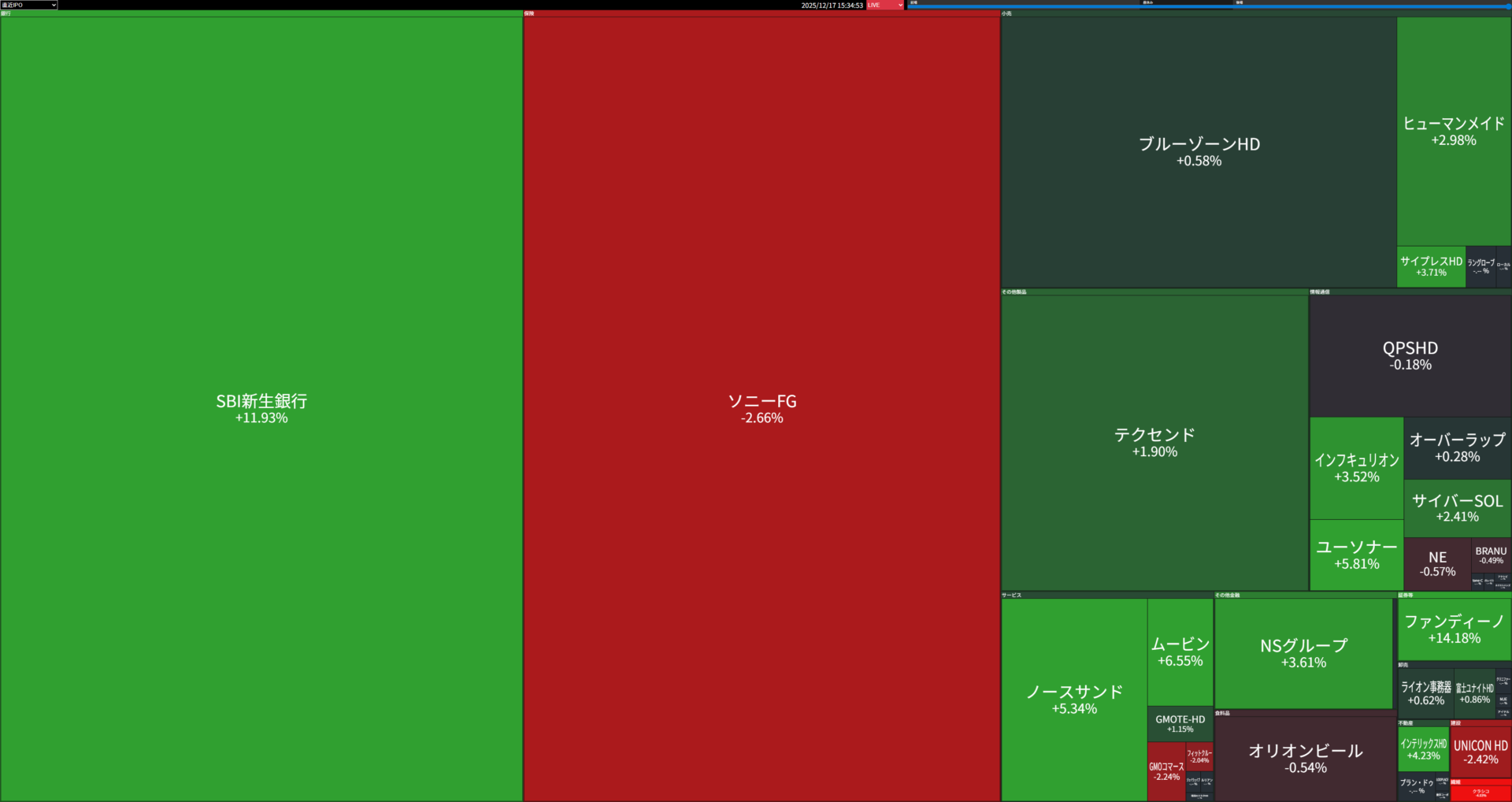
Task: Open the 直近IPO category dropdown
Action: [29, 5]
